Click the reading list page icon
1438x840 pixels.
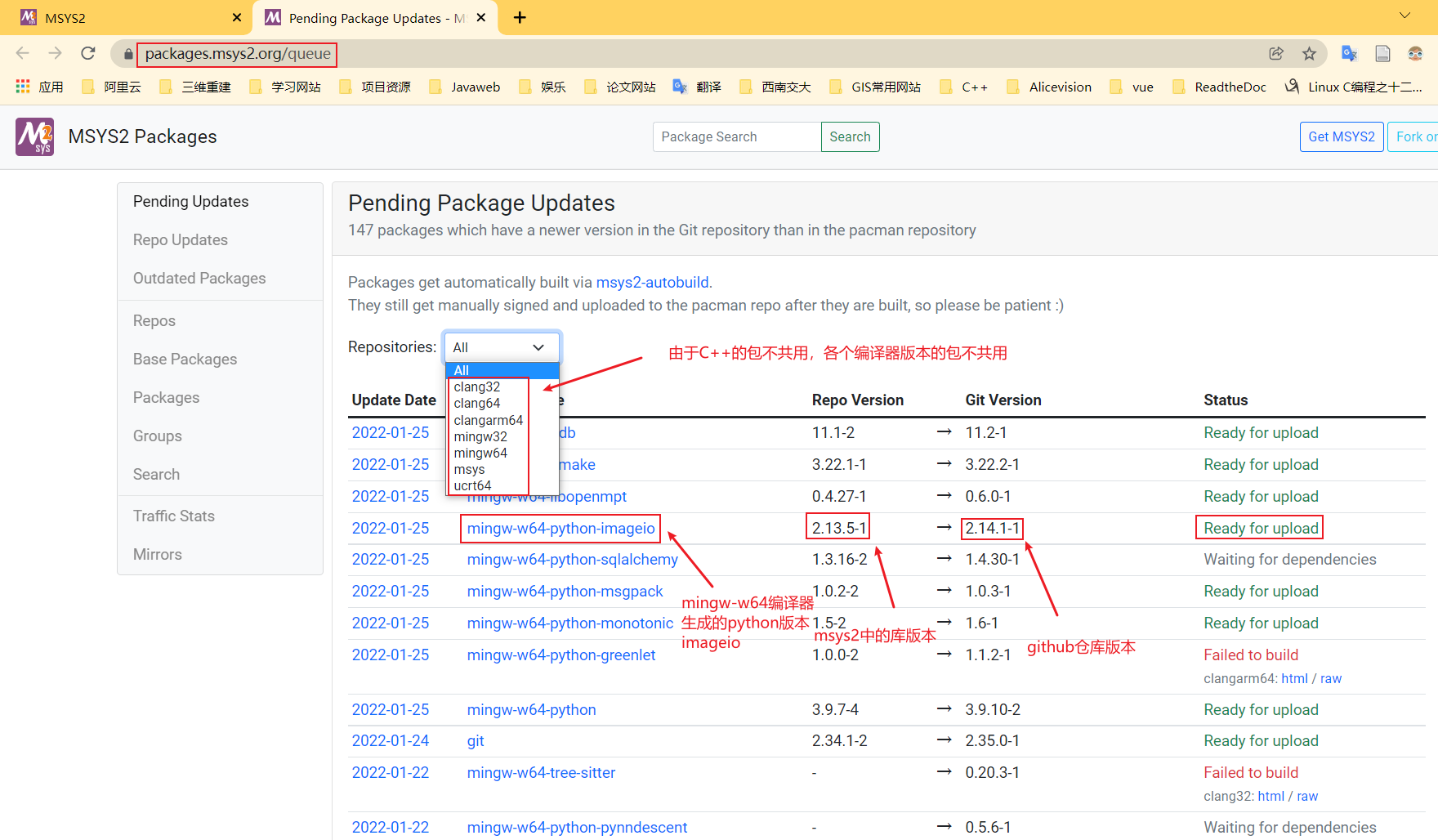tap(1382, 53)
